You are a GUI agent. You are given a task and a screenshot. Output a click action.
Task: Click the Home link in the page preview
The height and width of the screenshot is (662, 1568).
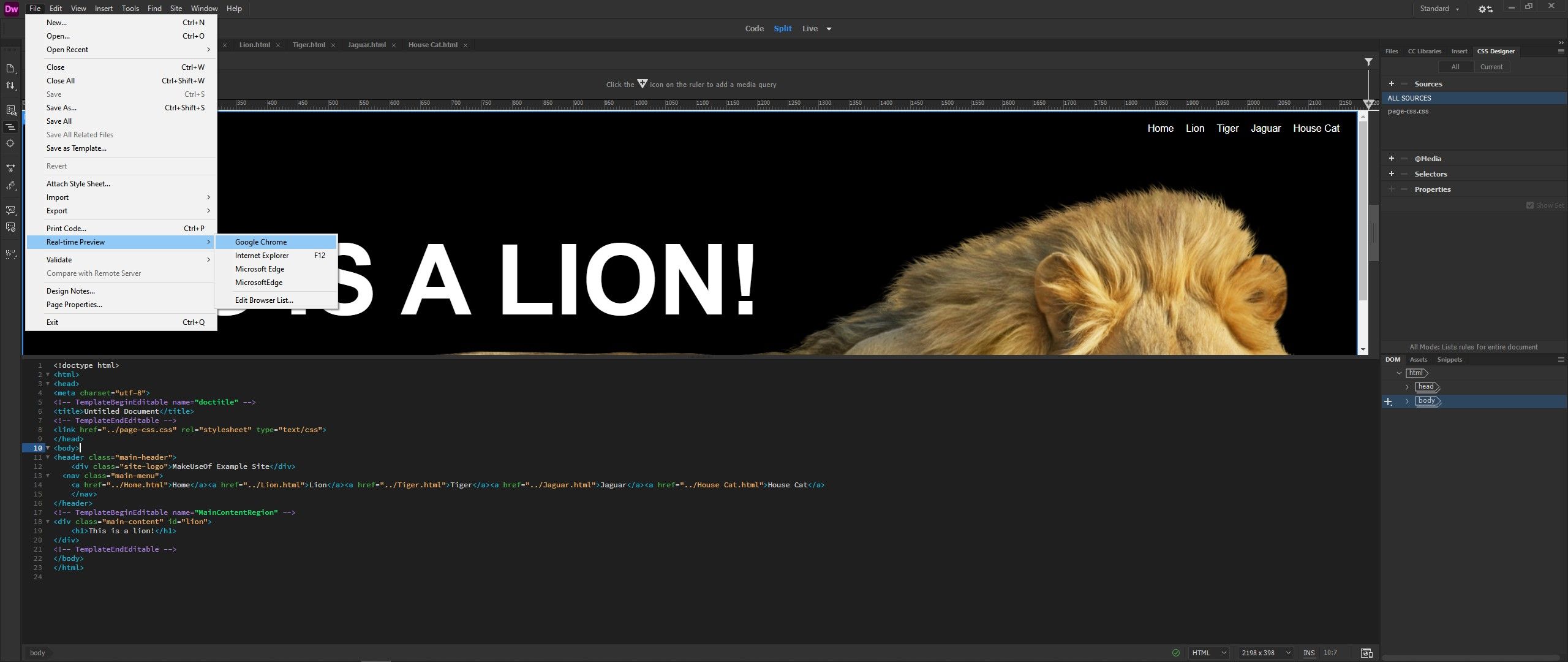pyautogui.click(x=1160, y=128)
